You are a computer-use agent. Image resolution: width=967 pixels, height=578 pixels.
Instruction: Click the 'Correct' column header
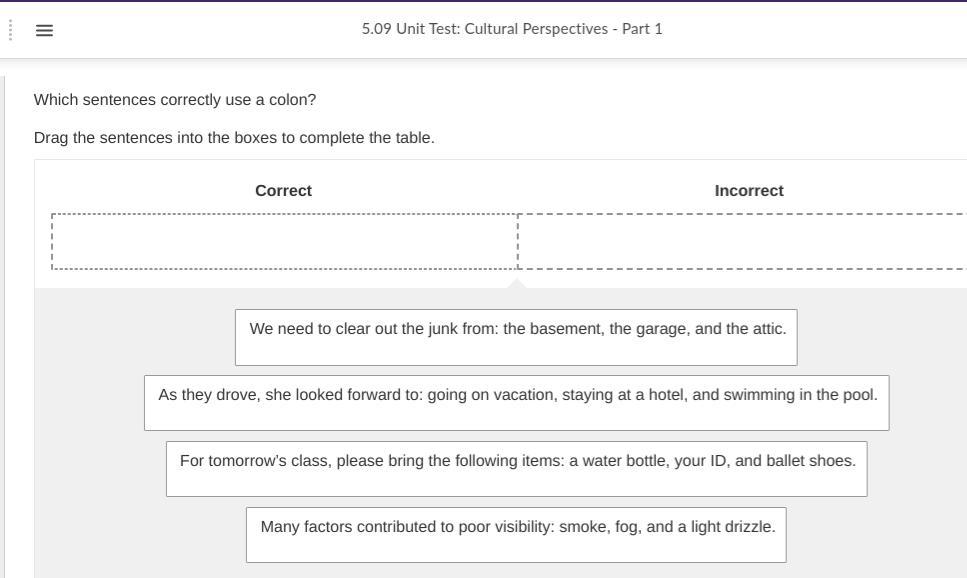(283, 191)
